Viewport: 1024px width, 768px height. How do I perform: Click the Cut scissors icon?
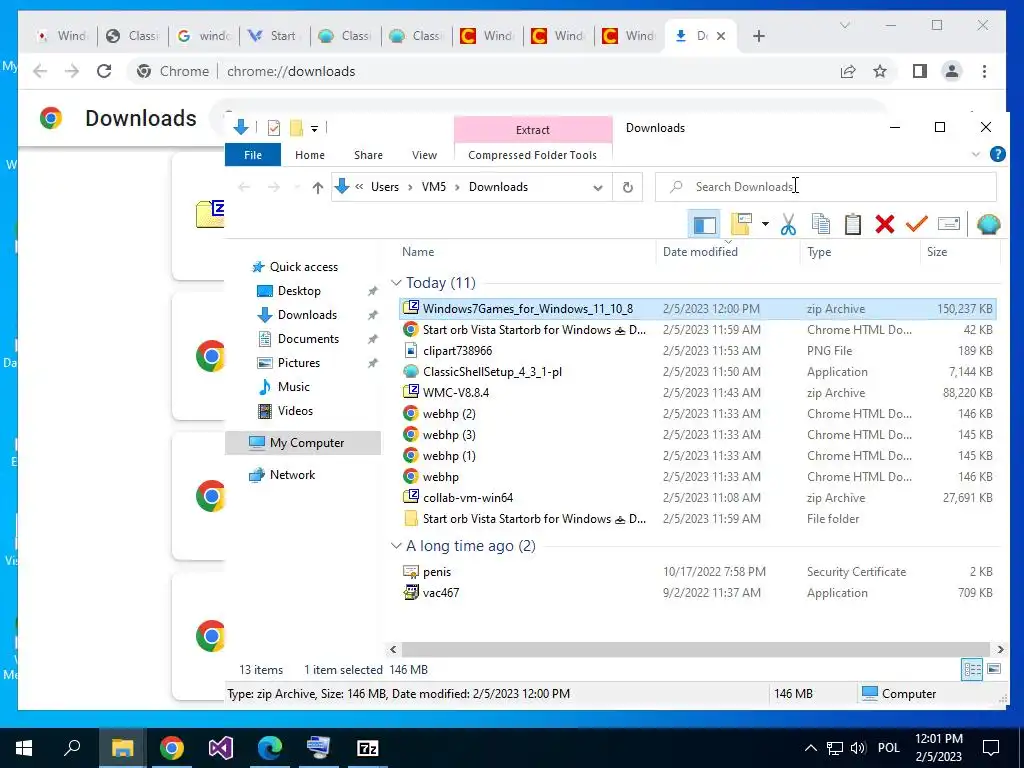pyautogui.click(x=788, y=224)
